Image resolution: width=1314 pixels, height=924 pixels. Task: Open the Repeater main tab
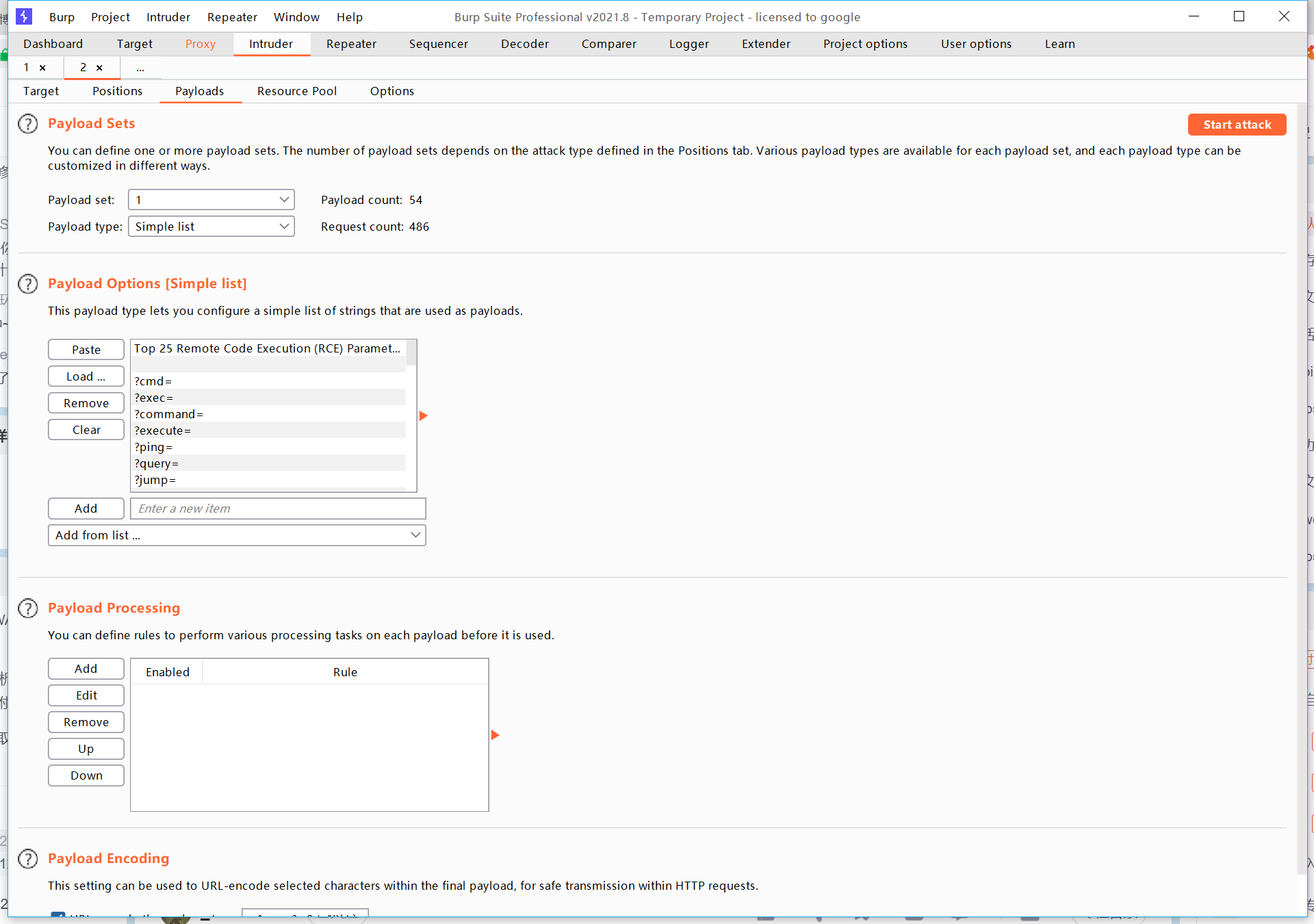(x=351, y=44)
